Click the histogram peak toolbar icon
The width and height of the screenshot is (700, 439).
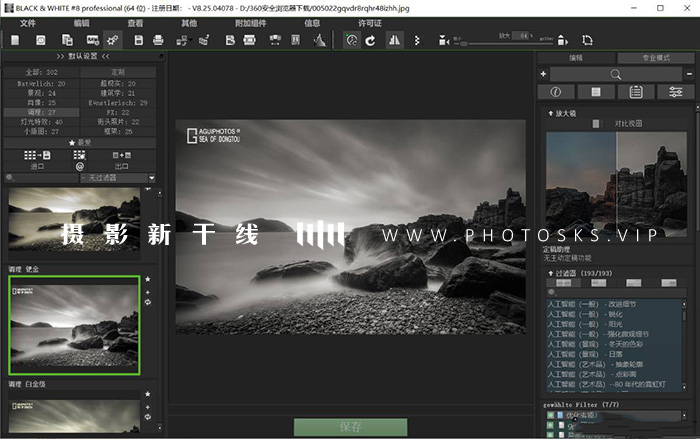320,41
